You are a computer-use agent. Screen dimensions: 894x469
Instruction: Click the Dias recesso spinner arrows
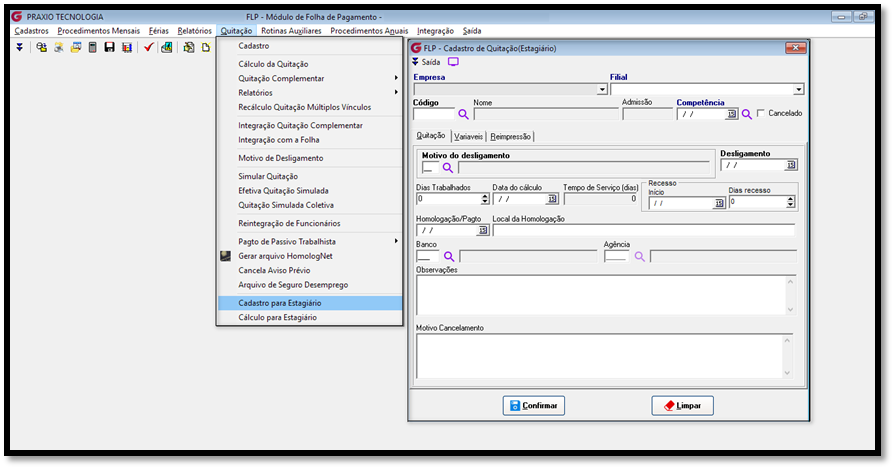tap(790, 202)
